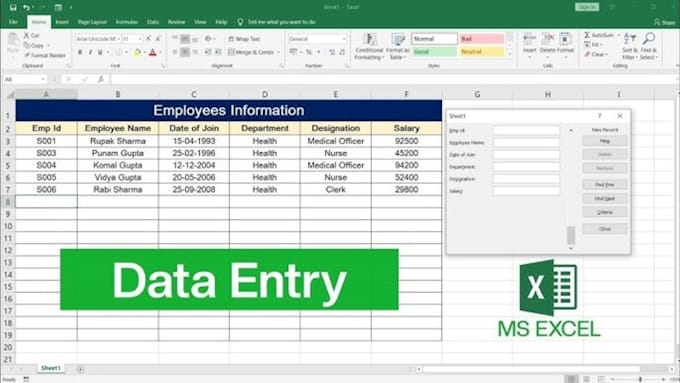Click the Undo arrow in quick access toolbar
The width and height of the screenshot is (680, 383).
pos(26,7)
